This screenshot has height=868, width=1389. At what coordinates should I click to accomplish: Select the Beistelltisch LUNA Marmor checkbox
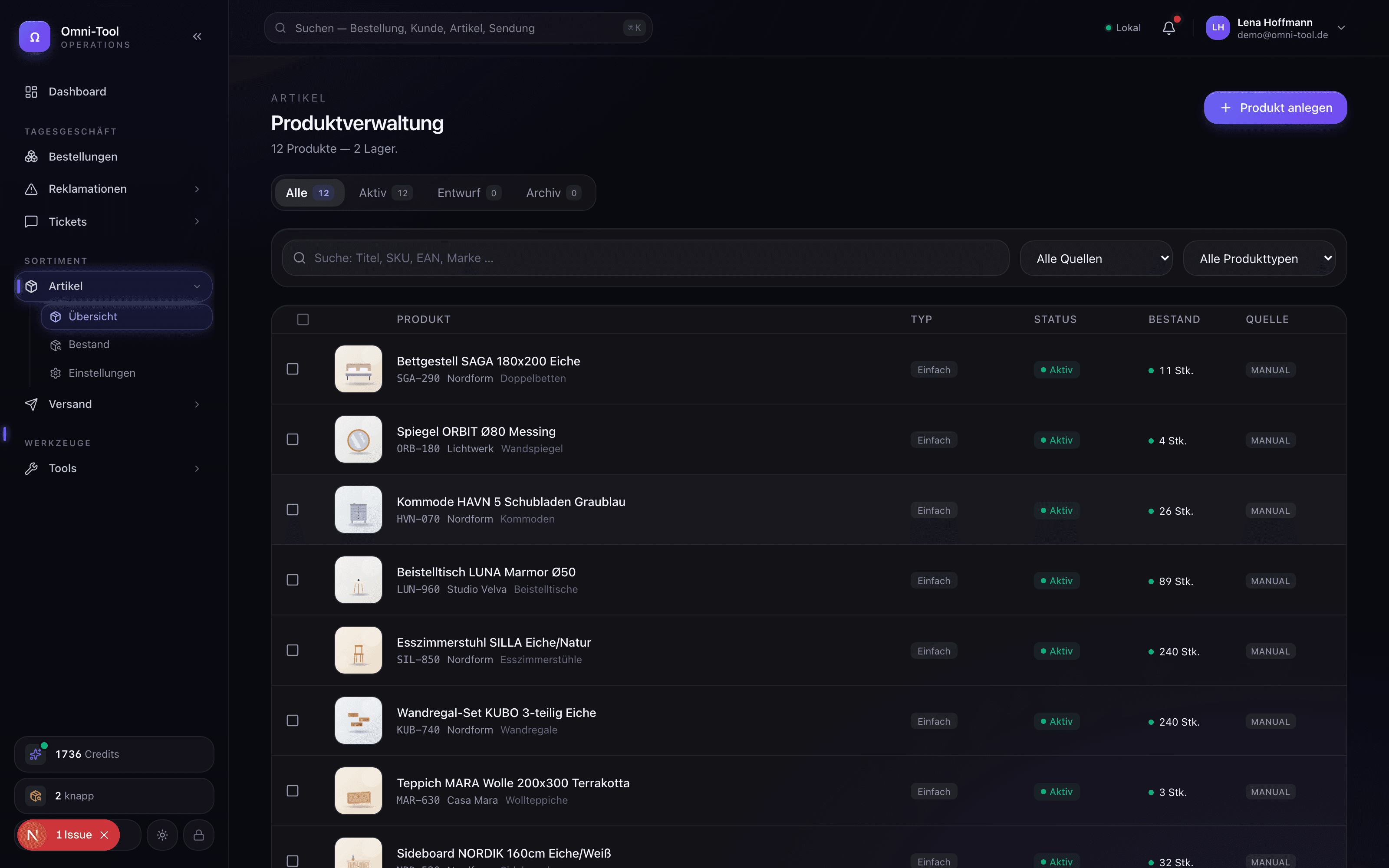293,580
